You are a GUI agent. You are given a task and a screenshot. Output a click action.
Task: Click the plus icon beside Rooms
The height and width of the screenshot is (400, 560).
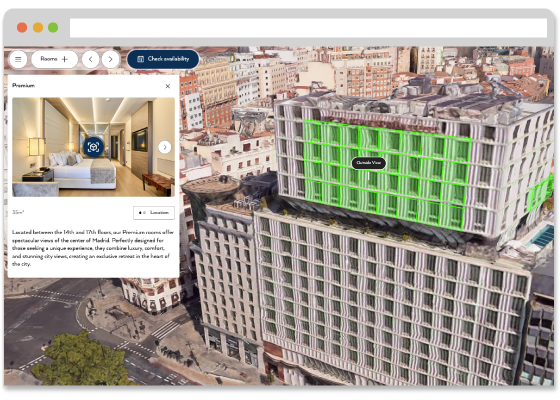coord(65,59)
